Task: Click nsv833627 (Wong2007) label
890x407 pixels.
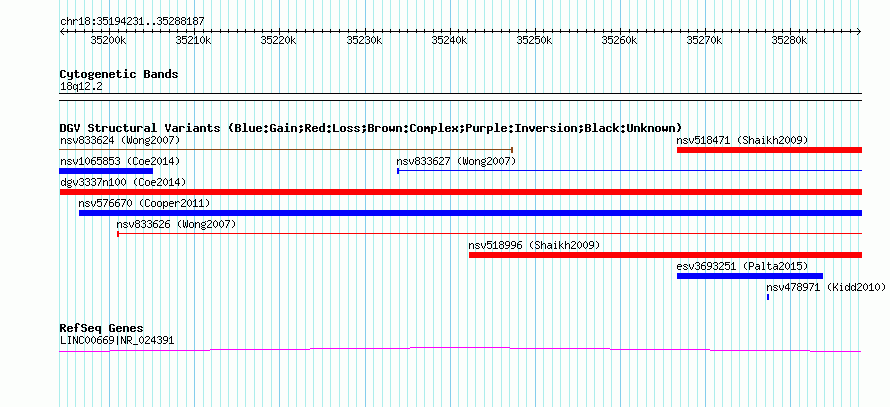Action: [456, 161]
